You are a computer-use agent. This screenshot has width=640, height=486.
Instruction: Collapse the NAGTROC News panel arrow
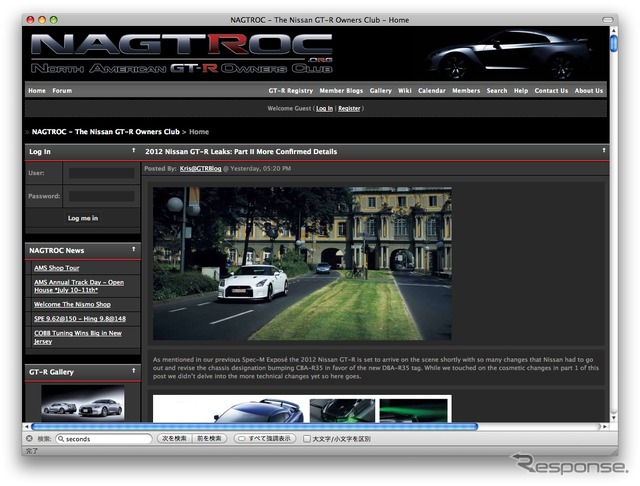point(133,249)
